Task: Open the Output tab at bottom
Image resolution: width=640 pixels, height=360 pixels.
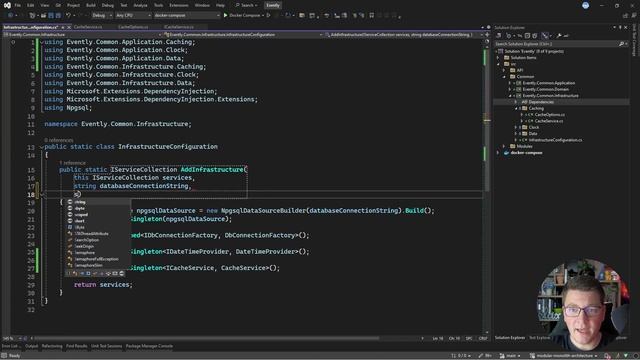Action: [x=31, y=346]
